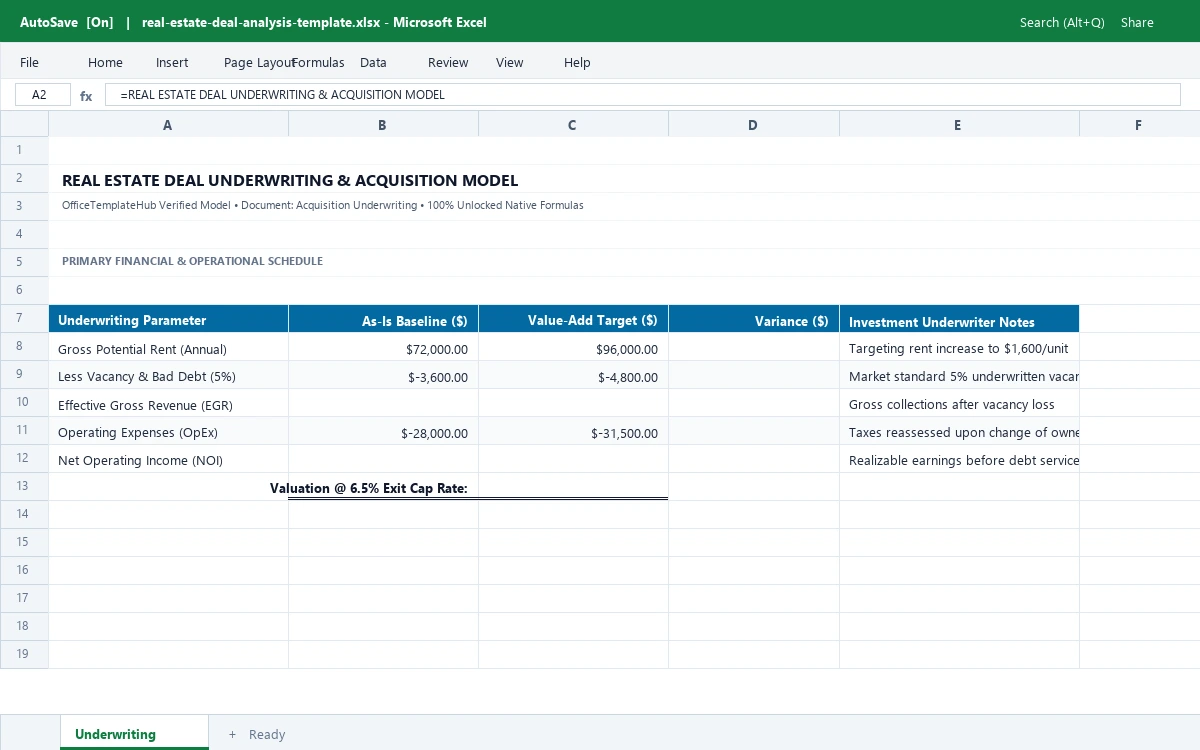Viewport: 1200px width, 750px height.
Task: Open the Formulas tab
Action: [318, 62]
